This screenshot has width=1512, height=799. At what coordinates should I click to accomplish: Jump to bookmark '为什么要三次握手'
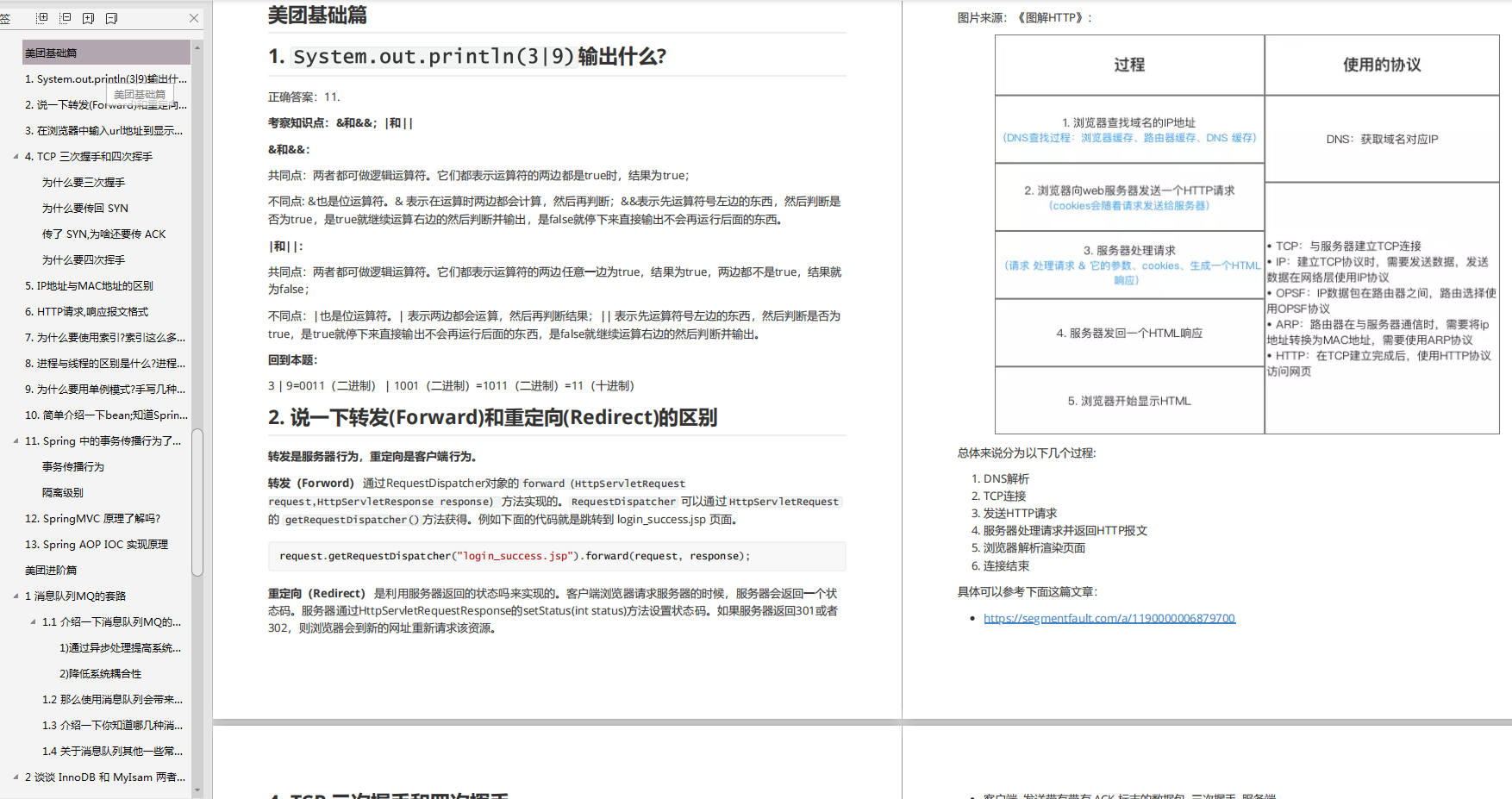84,183
